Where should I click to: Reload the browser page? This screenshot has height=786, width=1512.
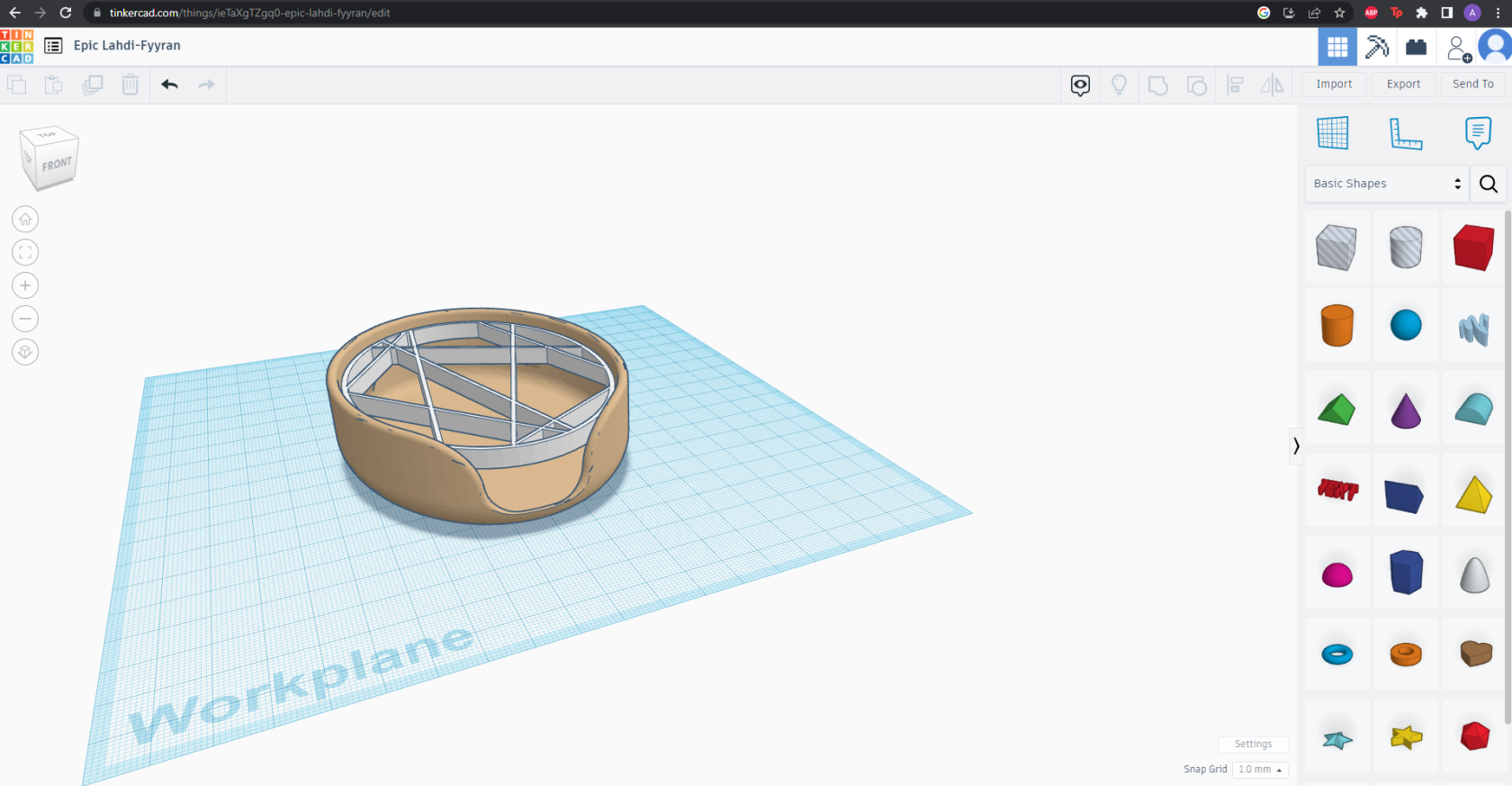point(66,13)
